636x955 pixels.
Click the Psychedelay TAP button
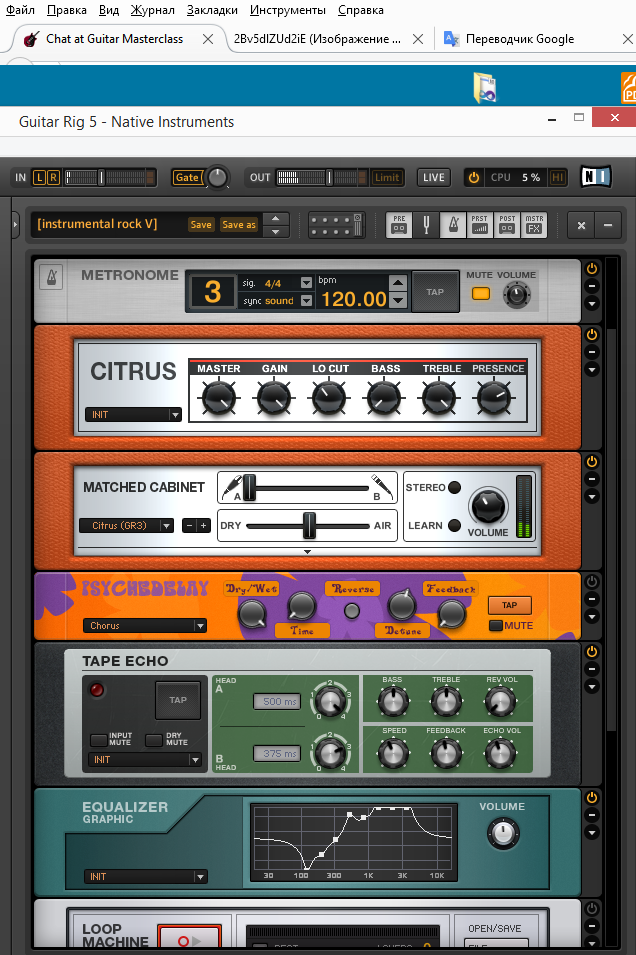click(x=510, y=605)
